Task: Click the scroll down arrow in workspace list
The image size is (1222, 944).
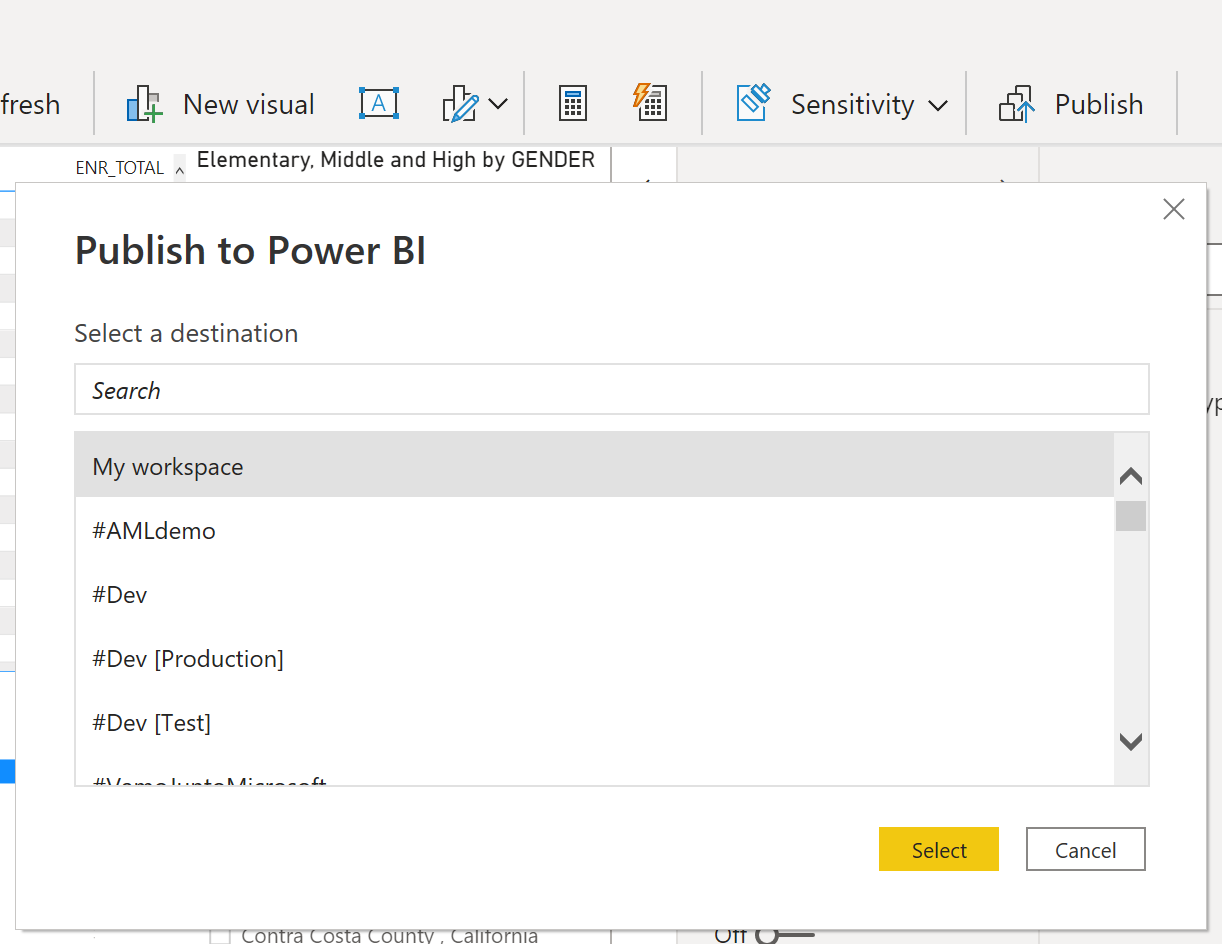Action: click(1131, 742)
